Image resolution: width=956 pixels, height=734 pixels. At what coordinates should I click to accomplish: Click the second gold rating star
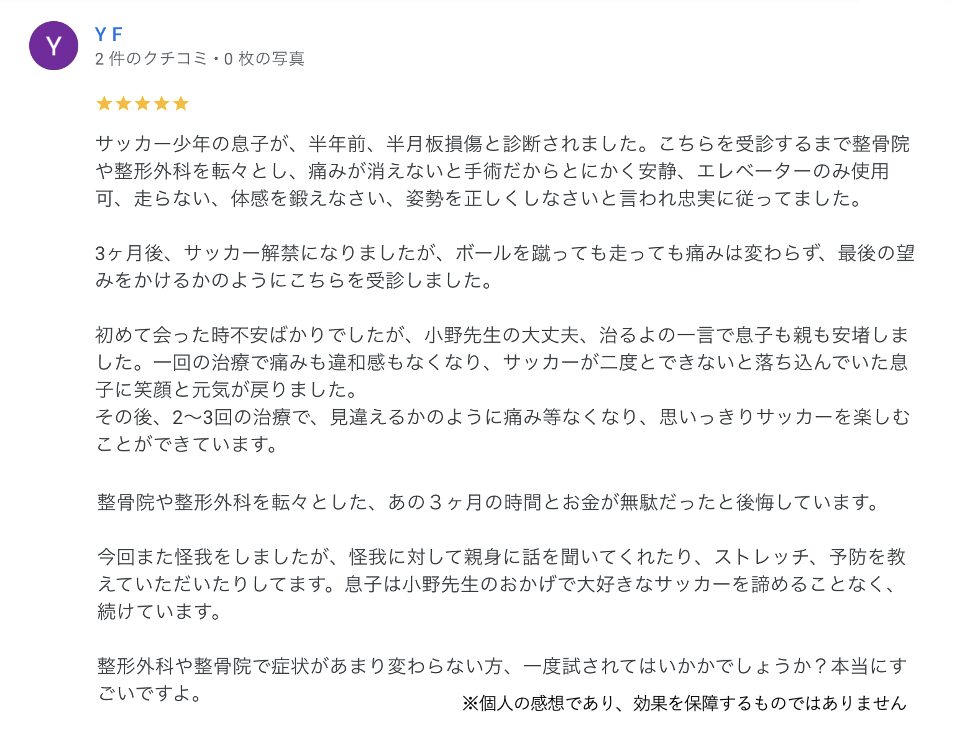coord(123,103)
